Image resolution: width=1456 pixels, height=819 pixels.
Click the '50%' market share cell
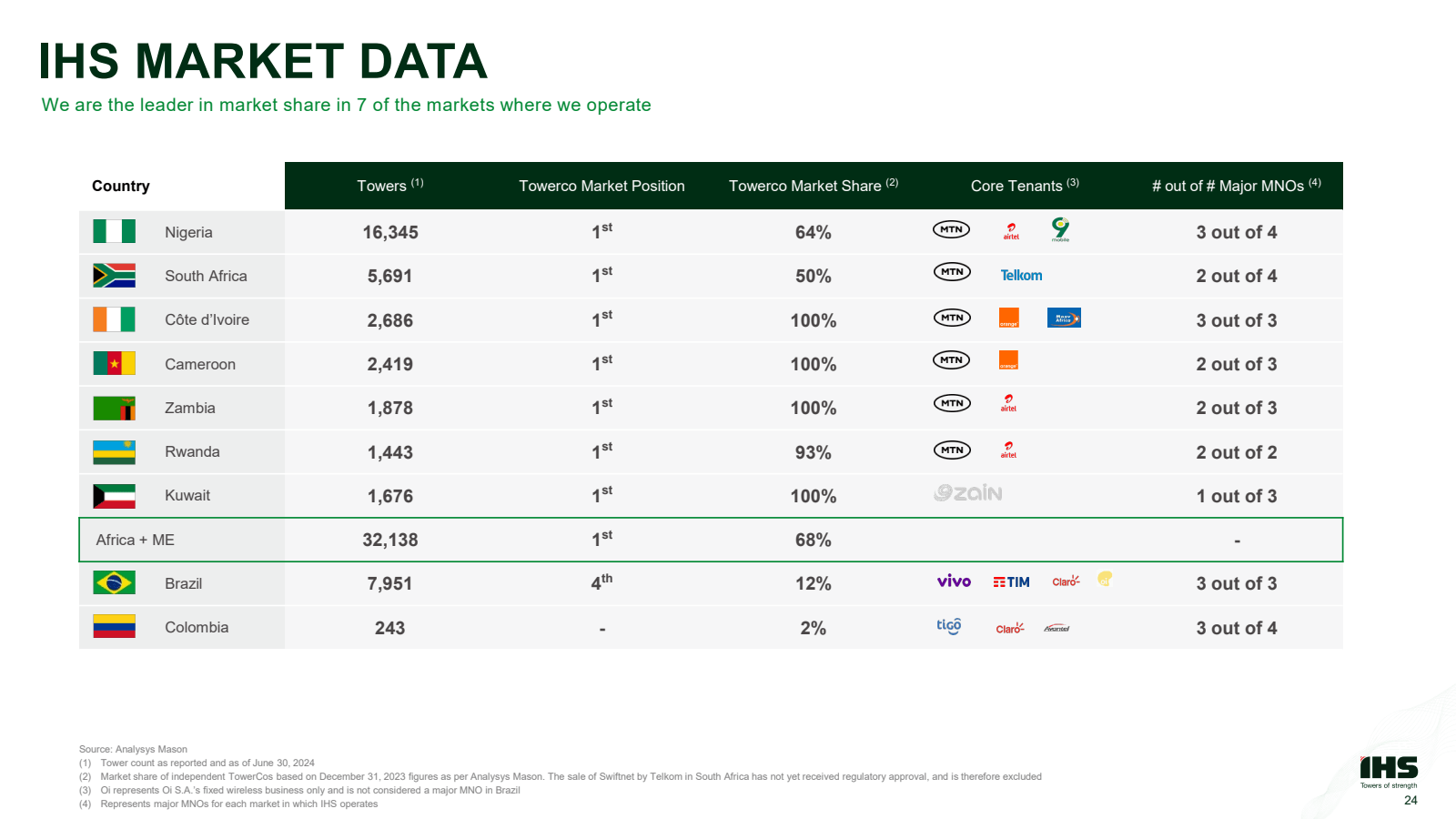(x=814, y=276)
